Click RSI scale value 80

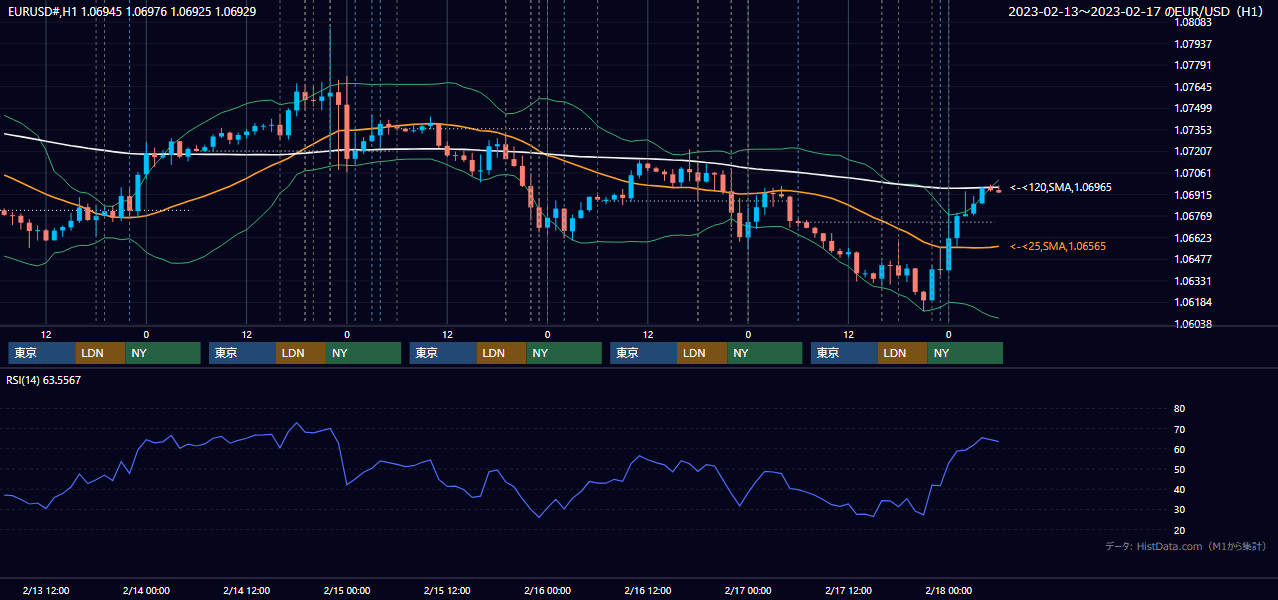(1179, 409)
